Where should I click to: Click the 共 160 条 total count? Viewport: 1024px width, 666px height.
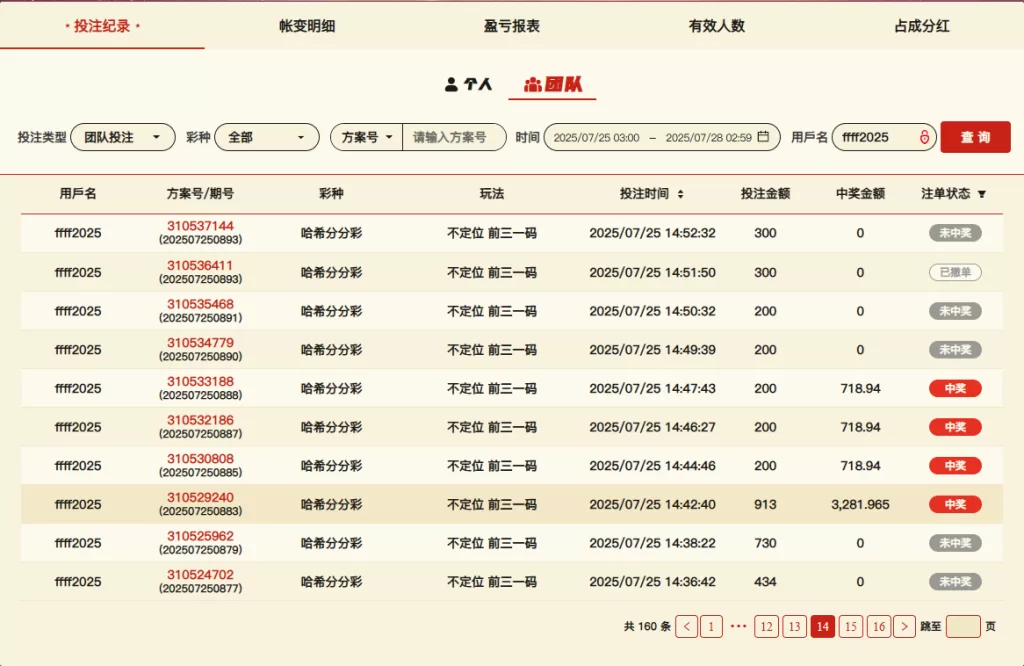(x=647, y=627)
